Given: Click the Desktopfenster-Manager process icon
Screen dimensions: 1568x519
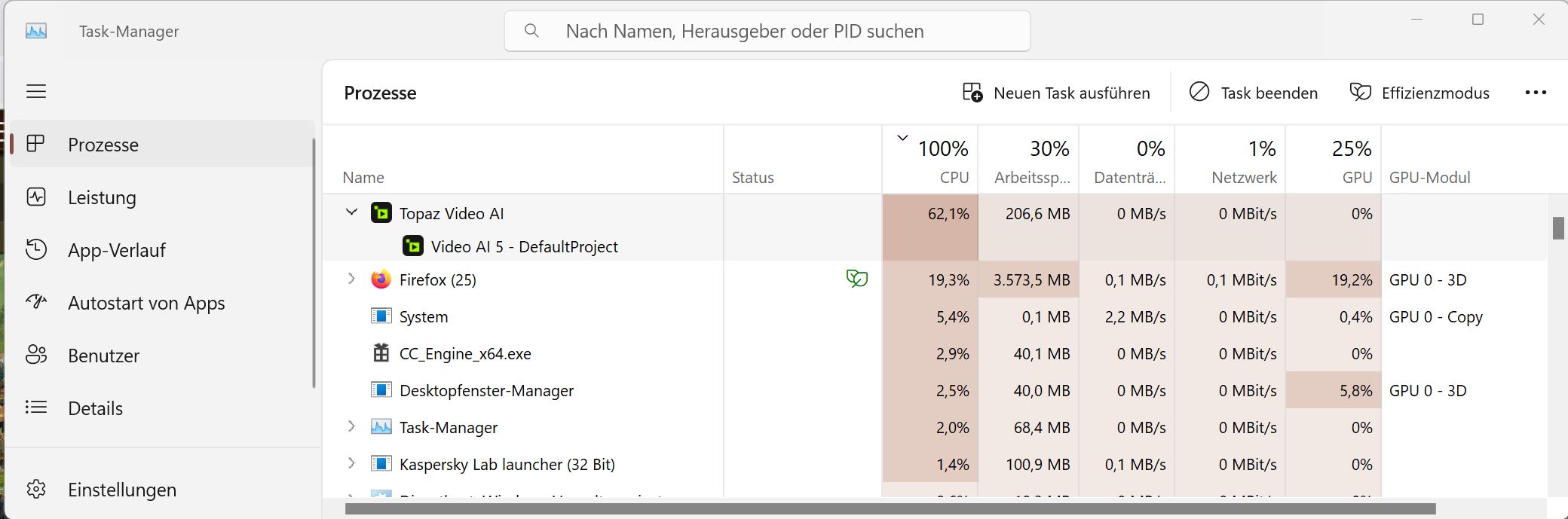Looking at the screenshot, I should [381, 390].
